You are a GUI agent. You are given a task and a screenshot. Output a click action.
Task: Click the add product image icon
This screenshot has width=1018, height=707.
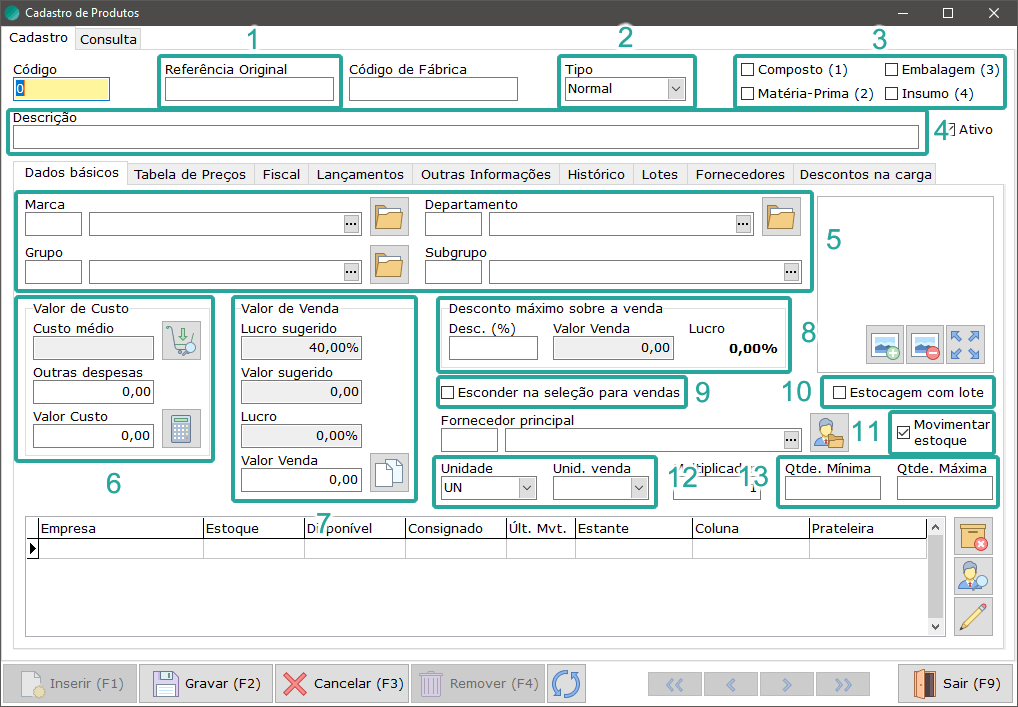(x=884, y=344)
